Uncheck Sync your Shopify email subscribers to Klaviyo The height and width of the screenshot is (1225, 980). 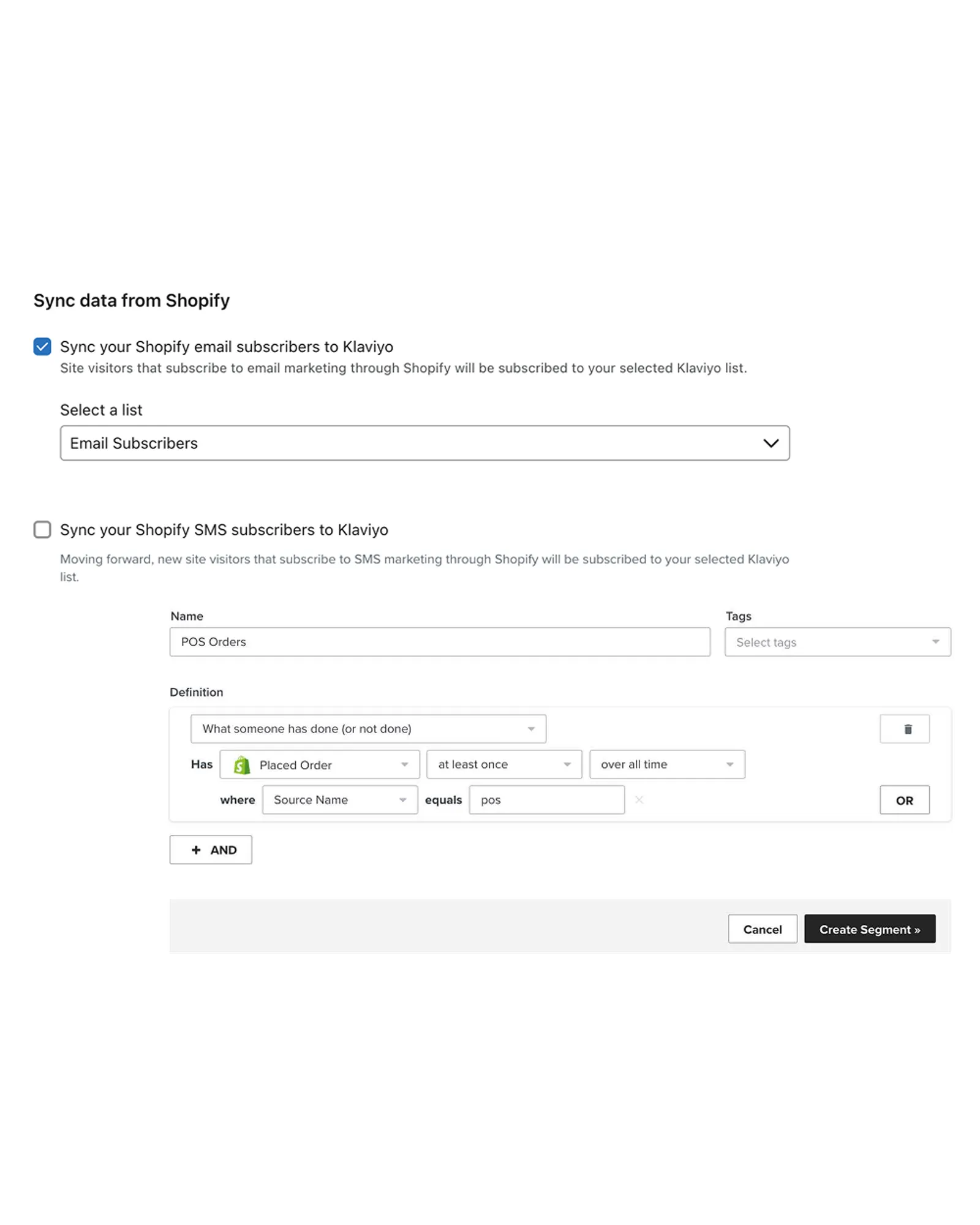(x=42, y=347)
